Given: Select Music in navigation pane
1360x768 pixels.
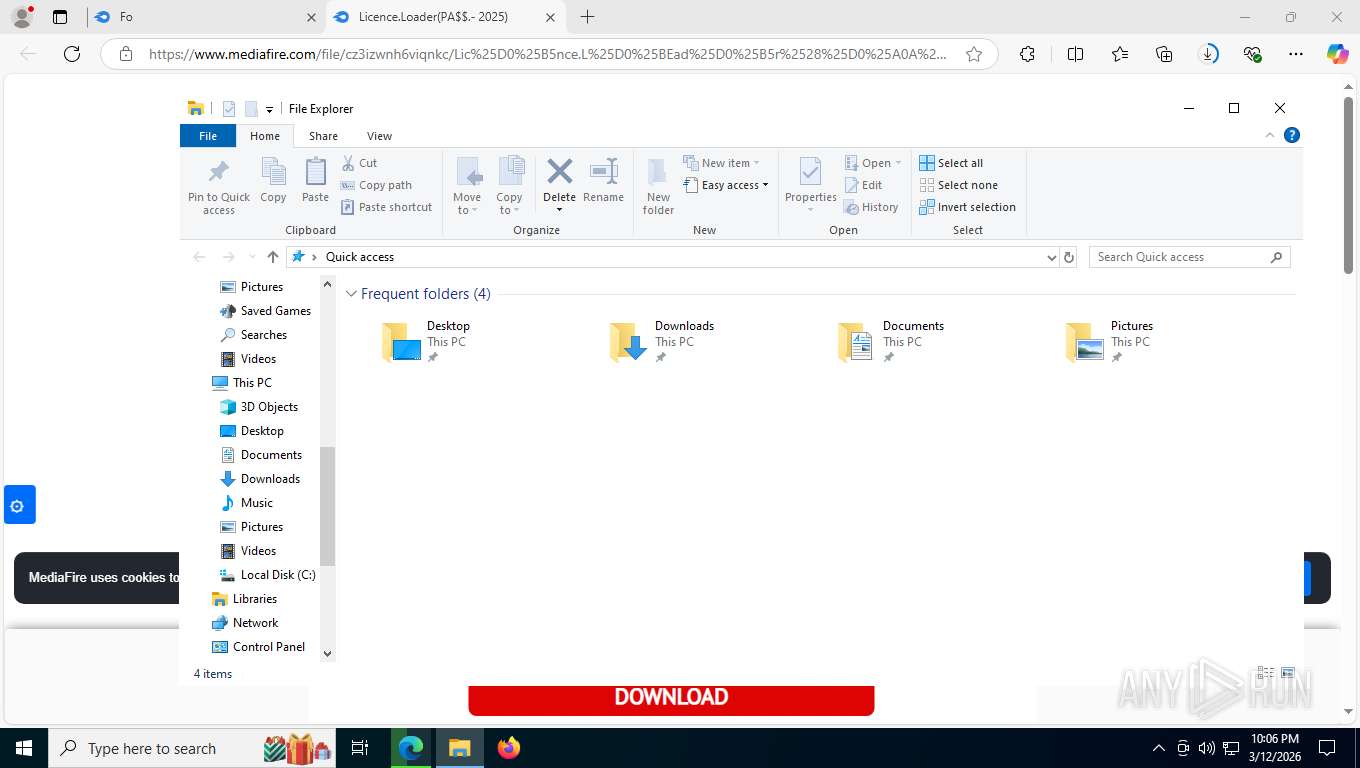Looking at the screenshot, I should coord(246,503).
